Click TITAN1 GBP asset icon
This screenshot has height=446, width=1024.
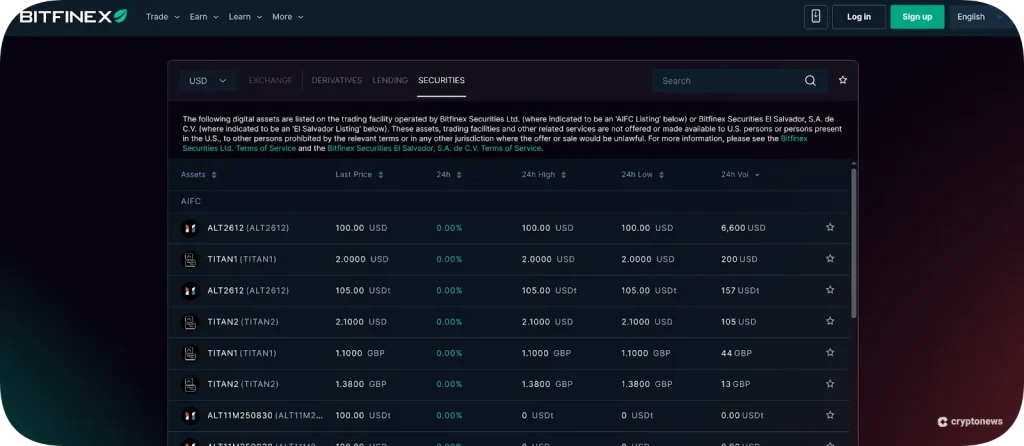point(189,353)
